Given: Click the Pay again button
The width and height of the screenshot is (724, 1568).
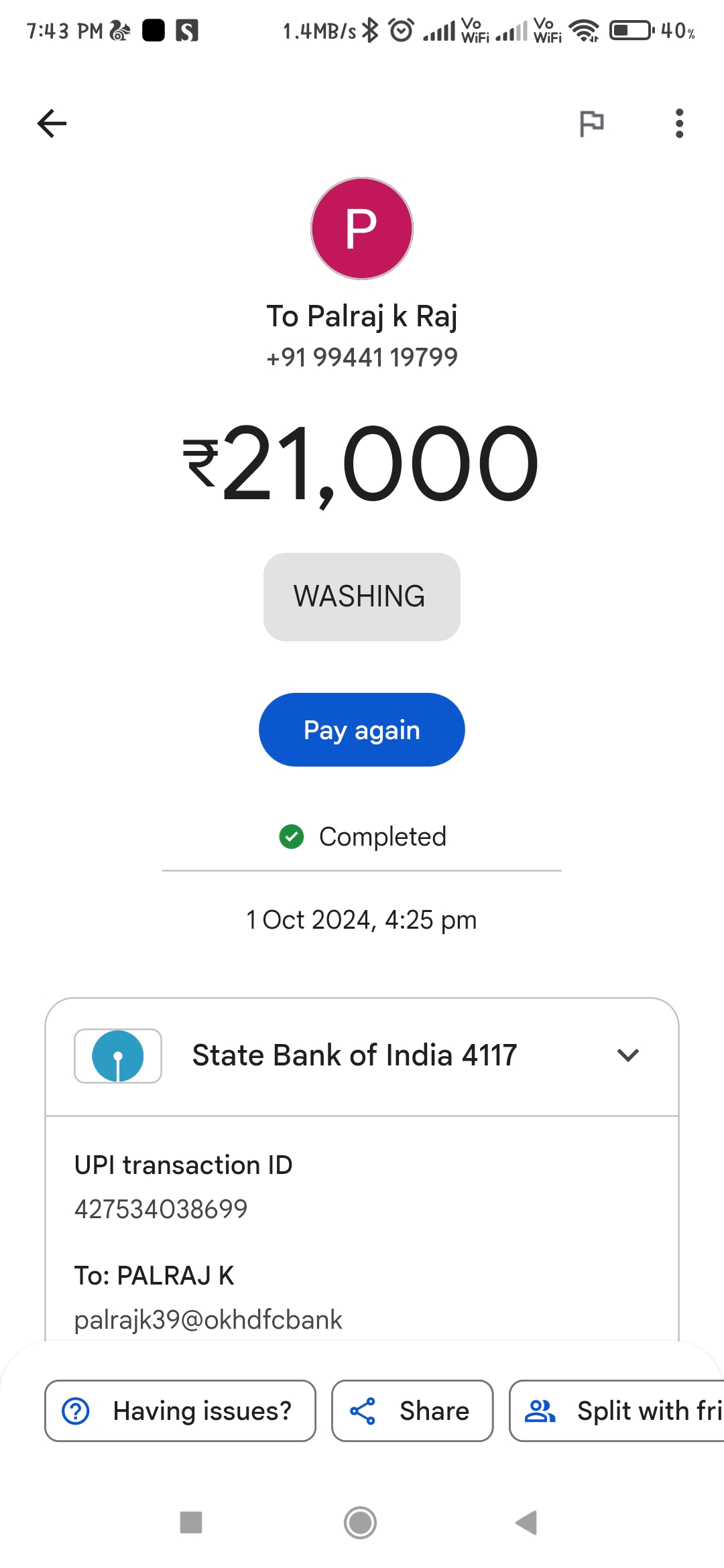Looking at the screenshot, I should (362, 730).
